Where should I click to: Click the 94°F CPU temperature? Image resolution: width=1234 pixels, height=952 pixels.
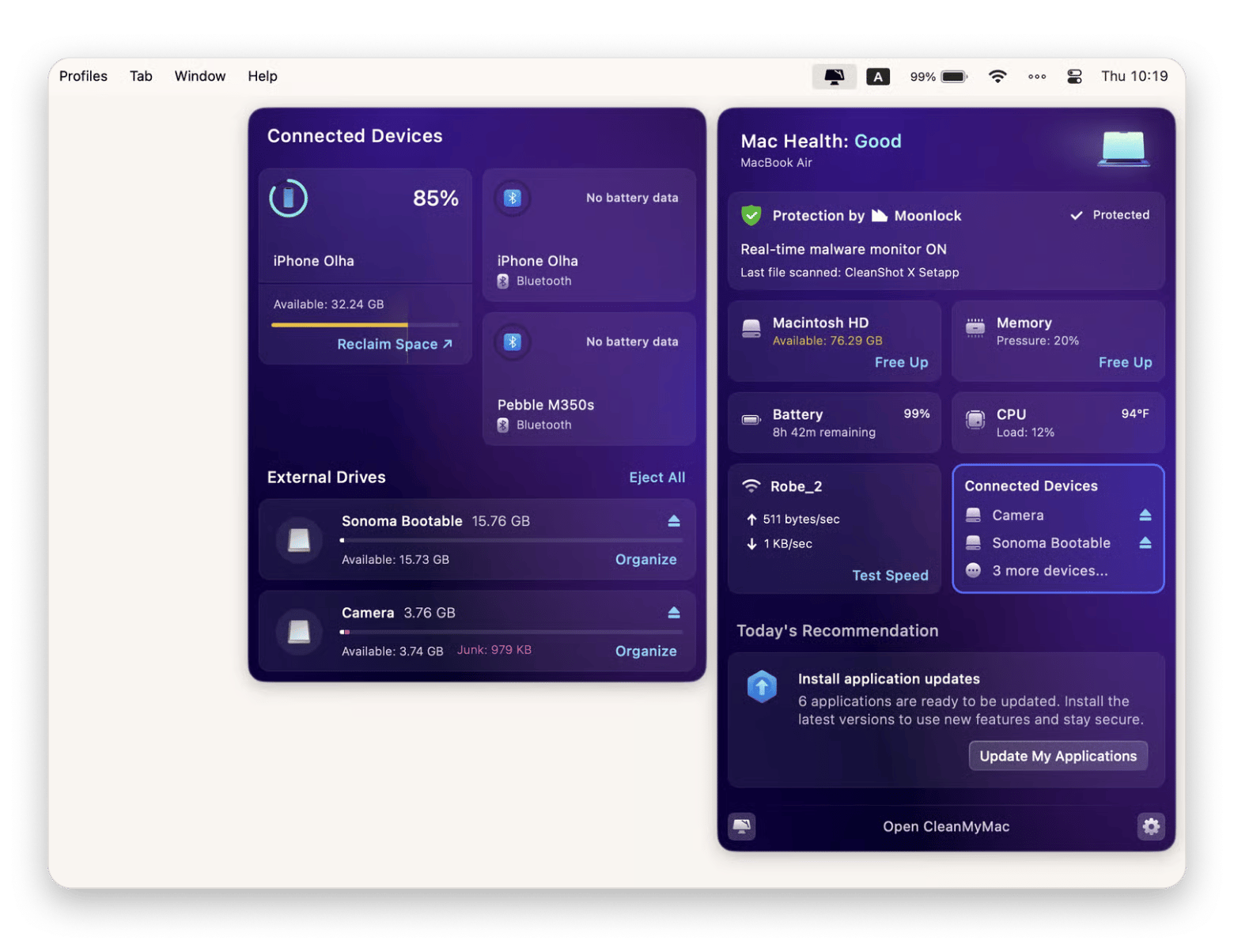[1135, 414]
